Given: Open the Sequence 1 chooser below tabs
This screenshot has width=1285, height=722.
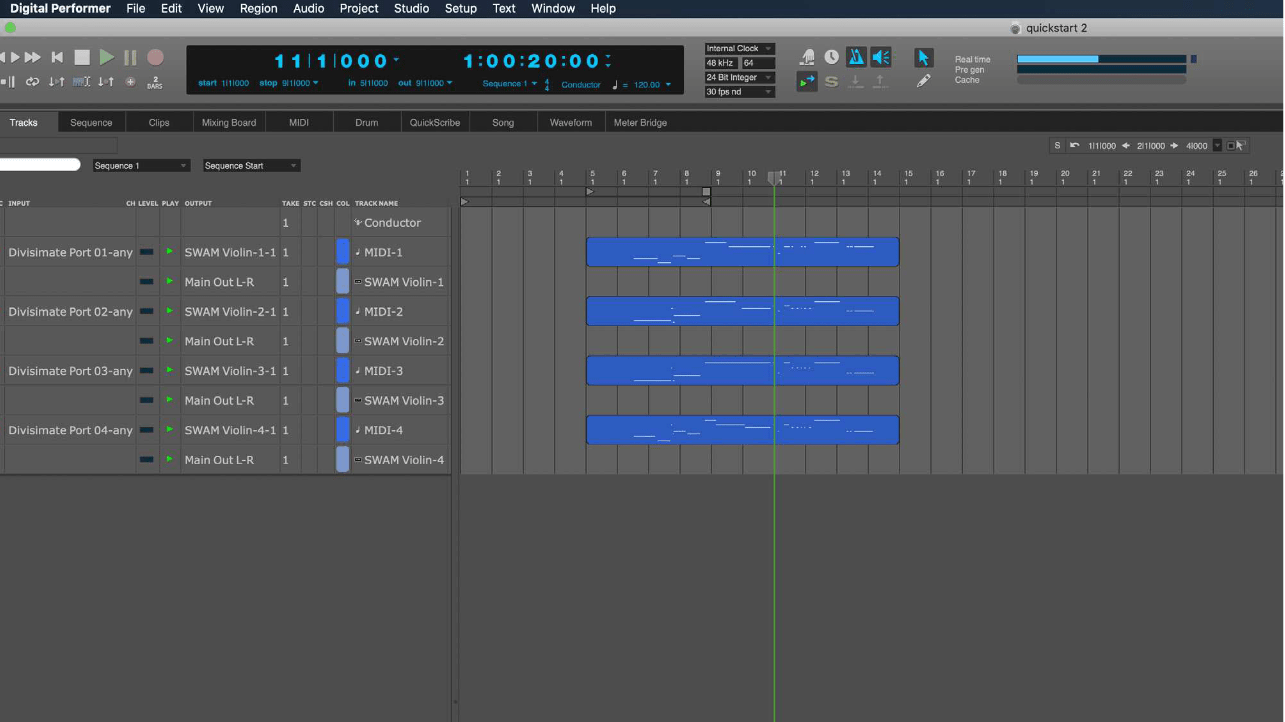Looking at the screenshot, I should click(x=141, y=166).
